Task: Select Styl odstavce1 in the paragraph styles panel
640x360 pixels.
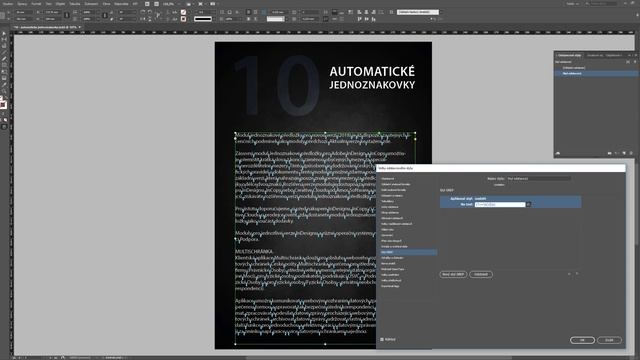Action: [596, 73]
